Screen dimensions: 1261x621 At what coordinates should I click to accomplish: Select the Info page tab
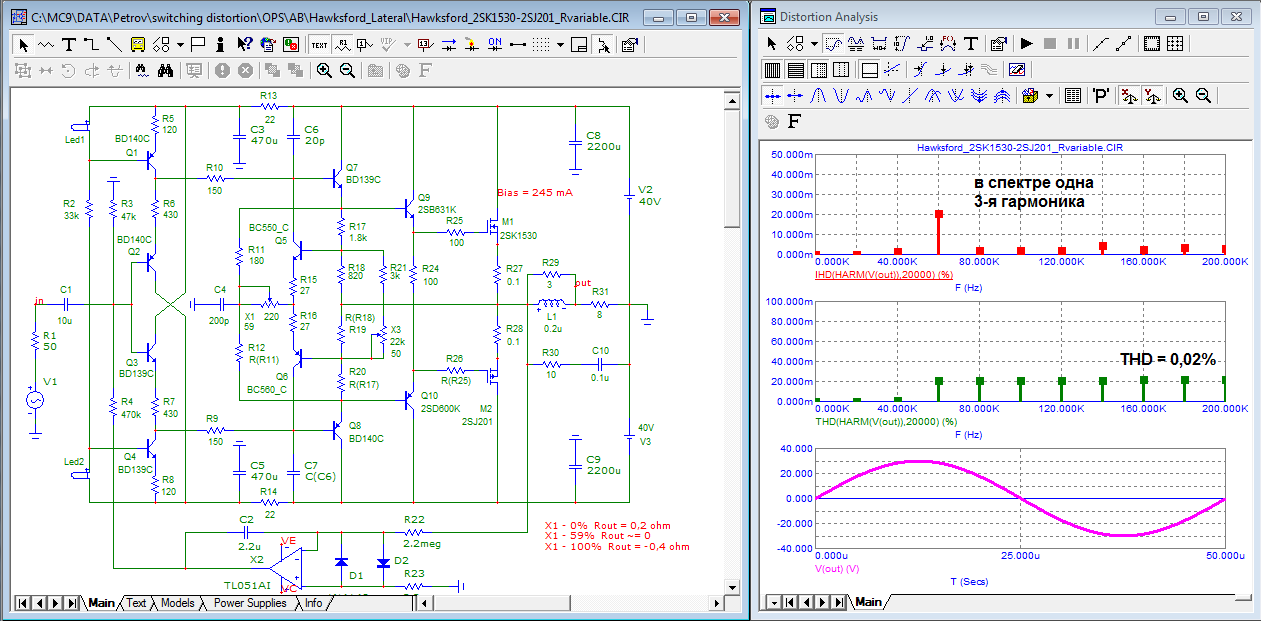click(314, 603)
